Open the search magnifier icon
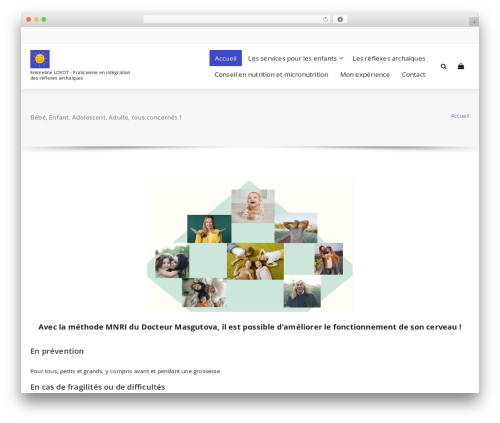Screen dimensions: 500x423 tap(443, 66)
